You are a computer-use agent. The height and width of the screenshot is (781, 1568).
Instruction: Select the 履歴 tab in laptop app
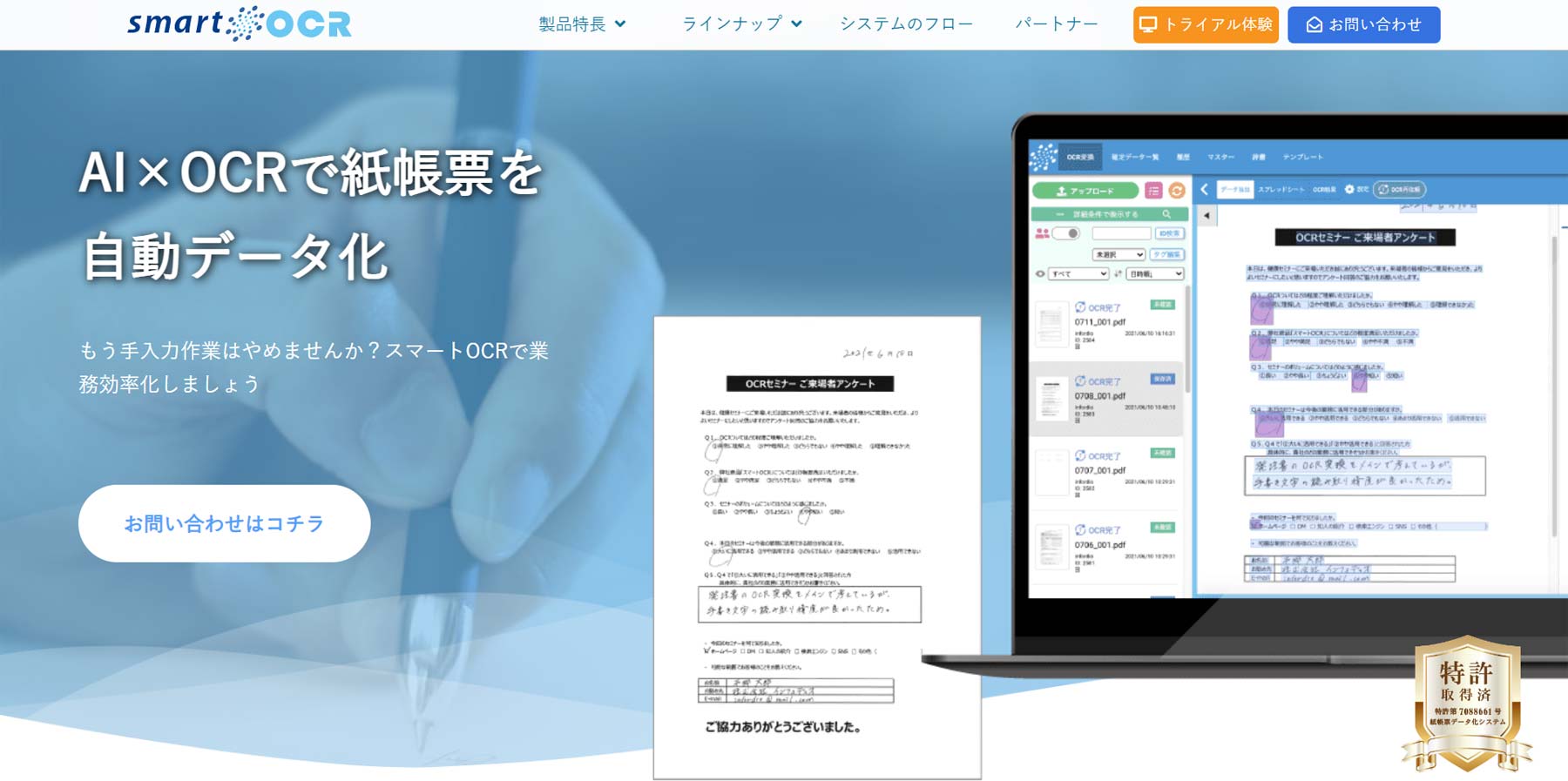(x=1183, y=157)
